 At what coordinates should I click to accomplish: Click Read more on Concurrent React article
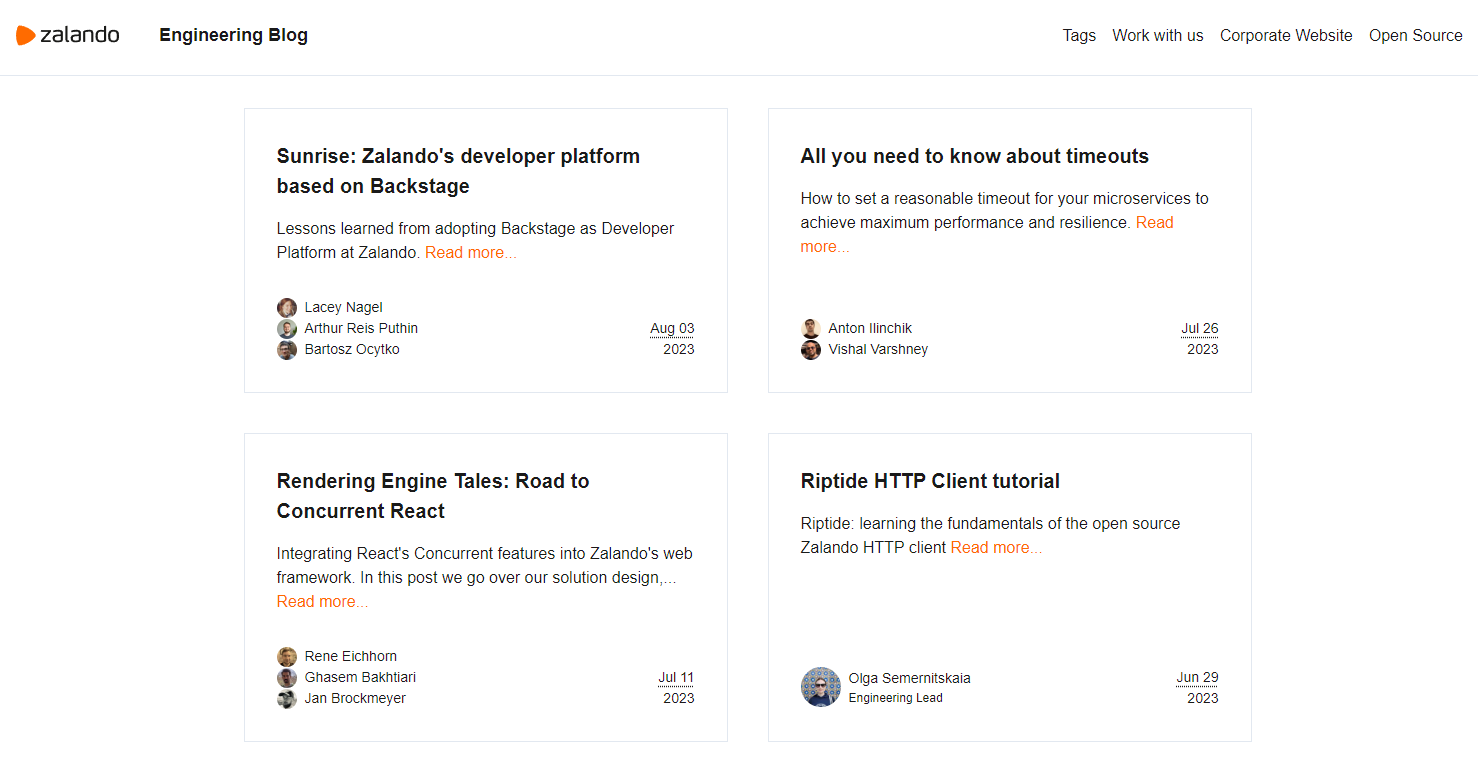(322, 601)
